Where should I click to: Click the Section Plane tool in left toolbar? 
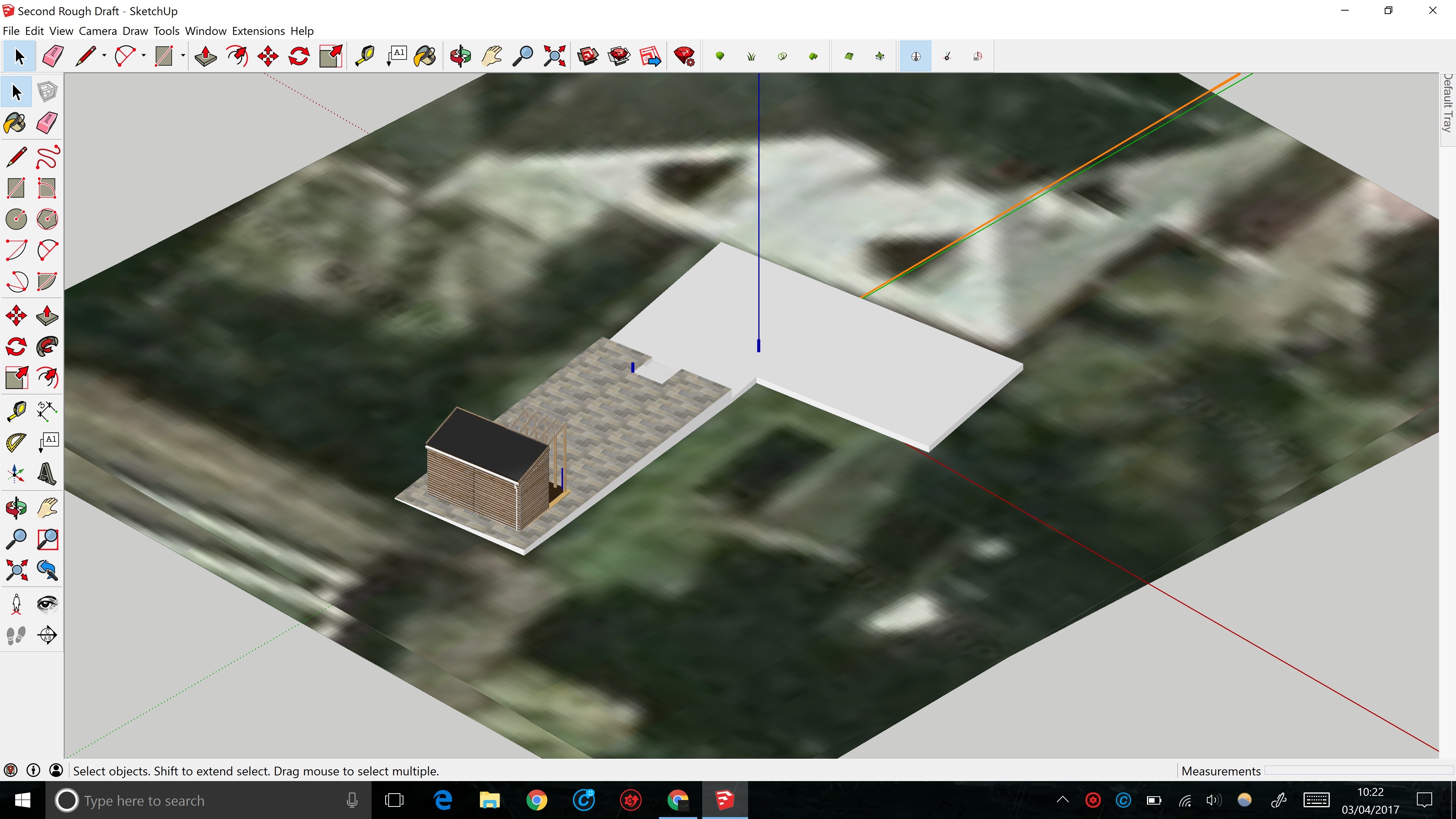coord(47,635)
